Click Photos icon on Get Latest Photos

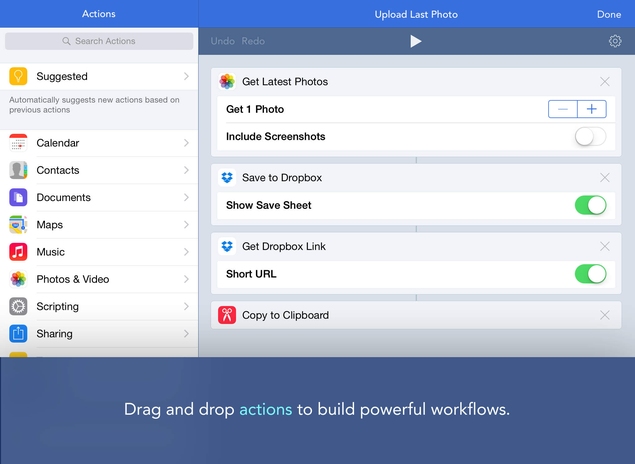pyautogui.click(x=227, y=81)
